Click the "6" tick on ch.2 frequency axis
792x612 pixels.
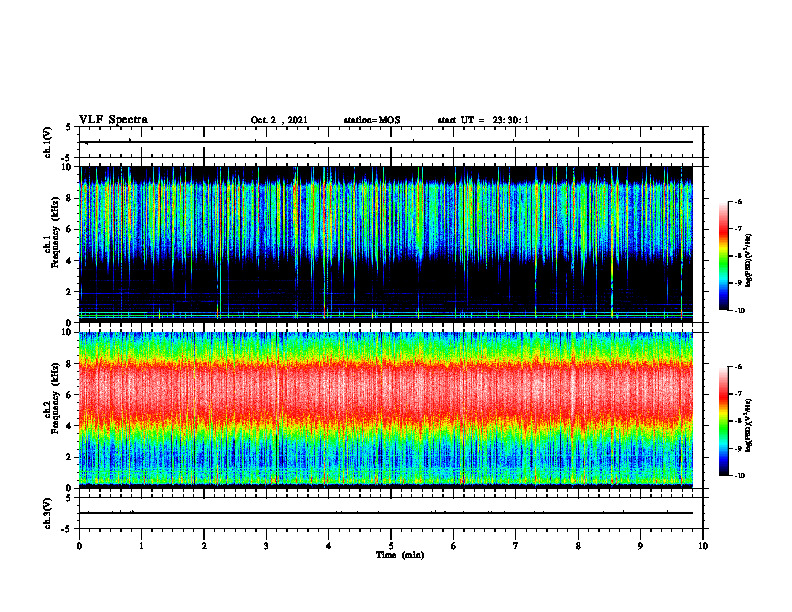pyautogui.click(x=70, y=395)
